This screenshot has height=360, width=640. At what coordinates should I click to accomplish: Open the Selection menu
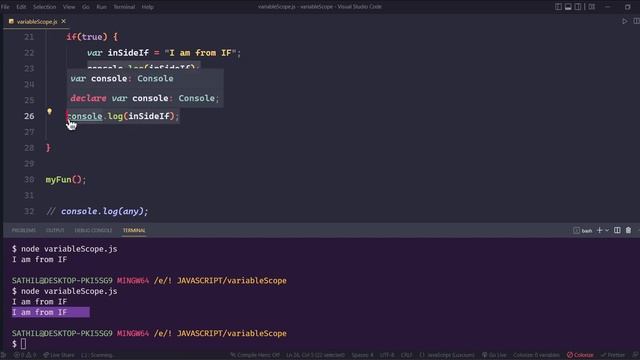[44, 7]
